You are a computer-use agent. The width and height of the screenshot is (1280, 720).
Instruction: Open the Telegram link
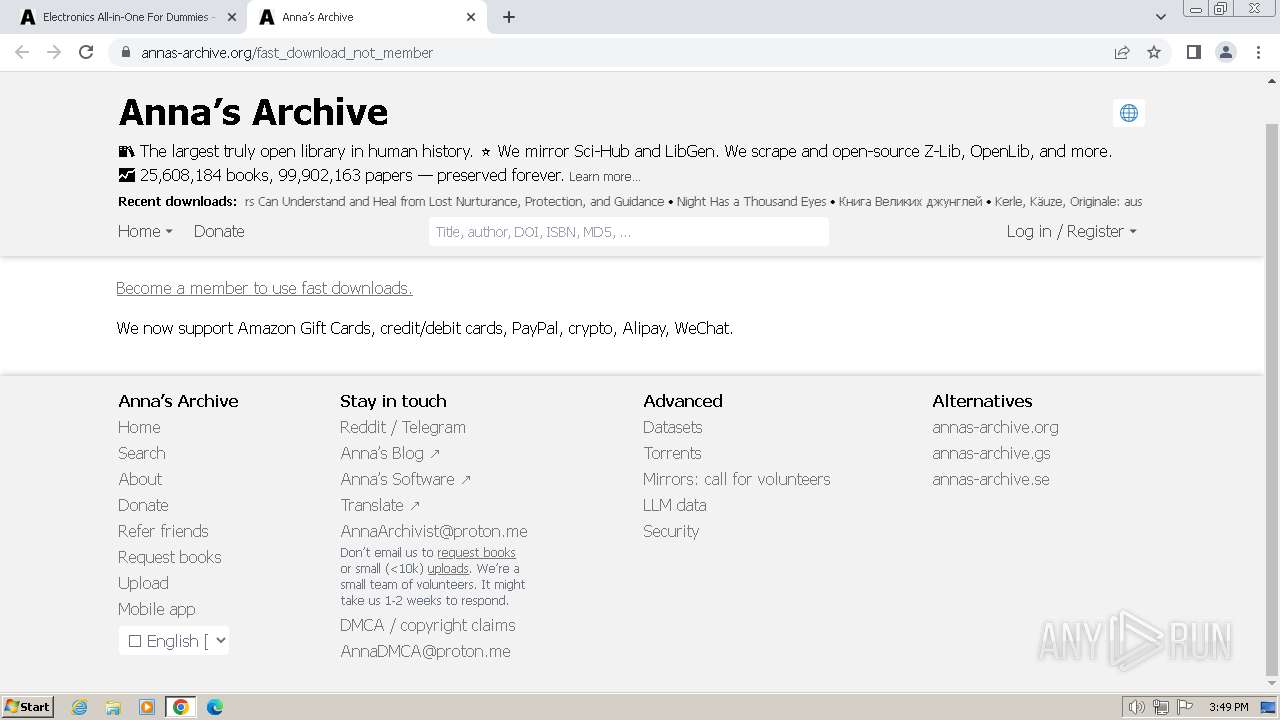434,427
